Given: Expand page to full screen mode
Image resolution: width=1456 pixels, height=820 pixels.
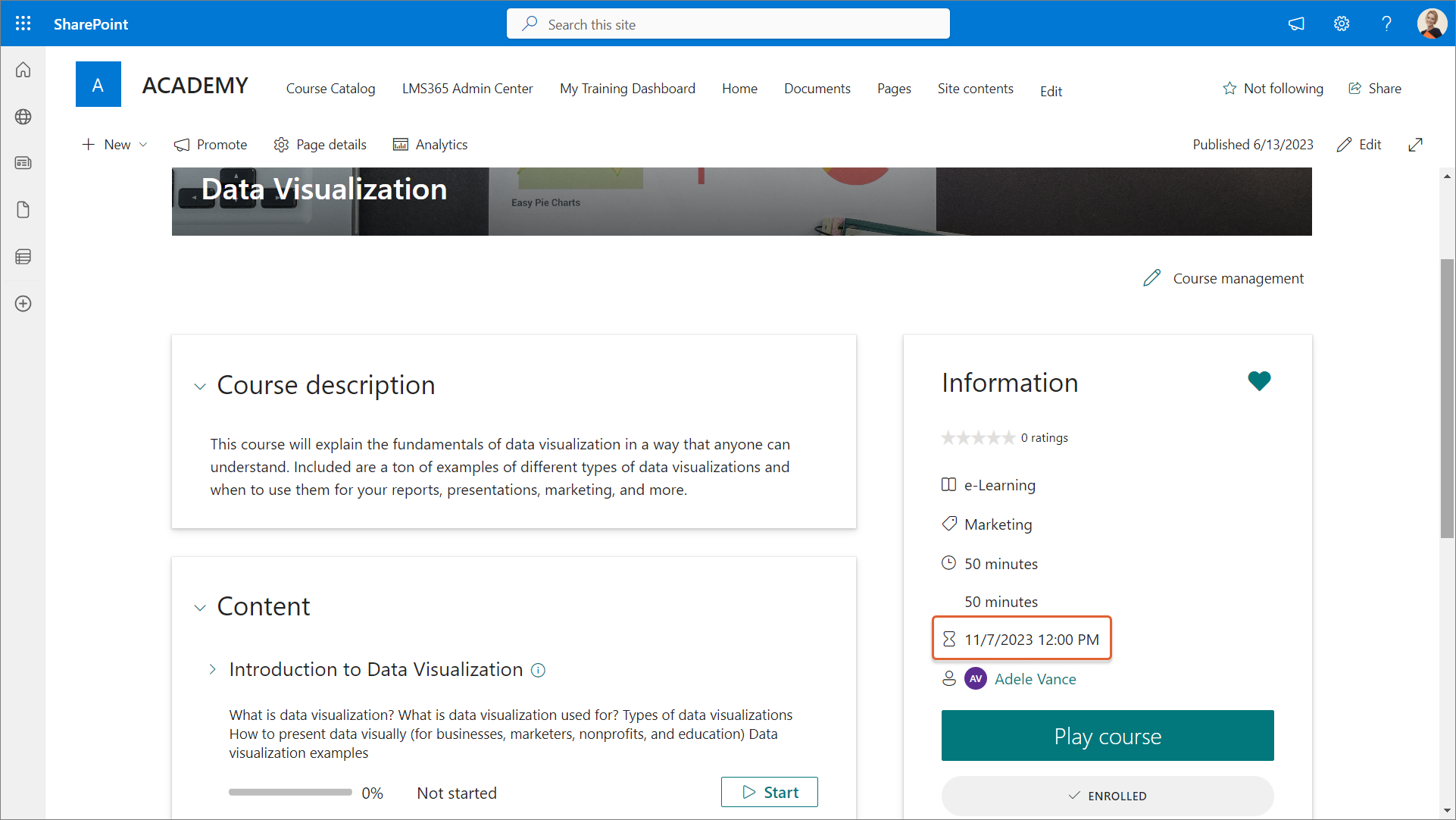Looking at the screenshot, I should (x=1415, y=145).
